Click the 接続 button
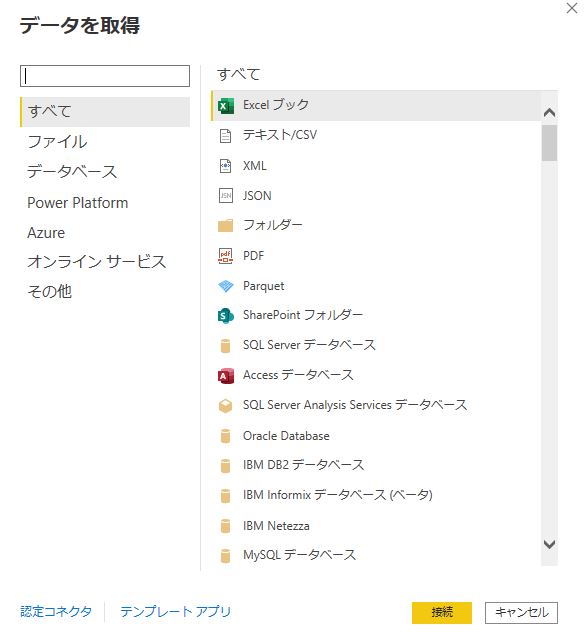Viewport: 586px width, 636px height. 442,612
